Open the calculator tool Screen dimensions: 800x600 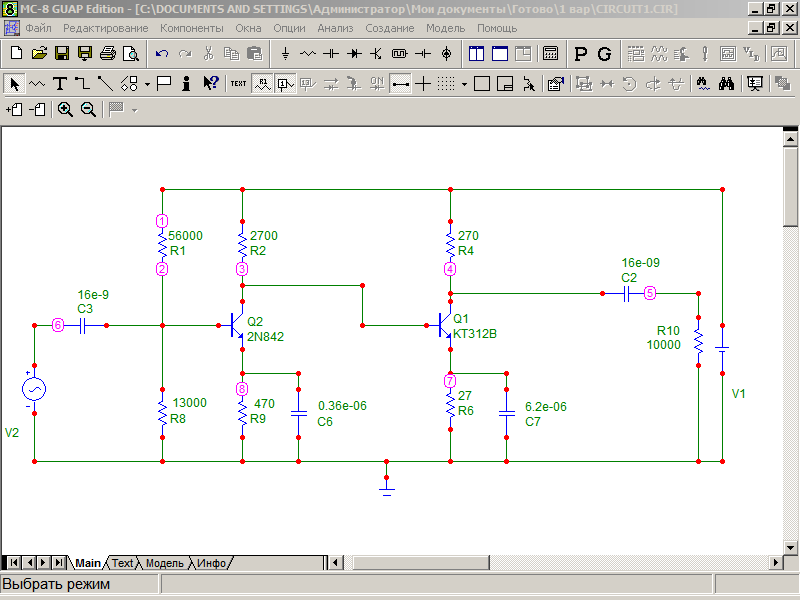pos(551,53)
